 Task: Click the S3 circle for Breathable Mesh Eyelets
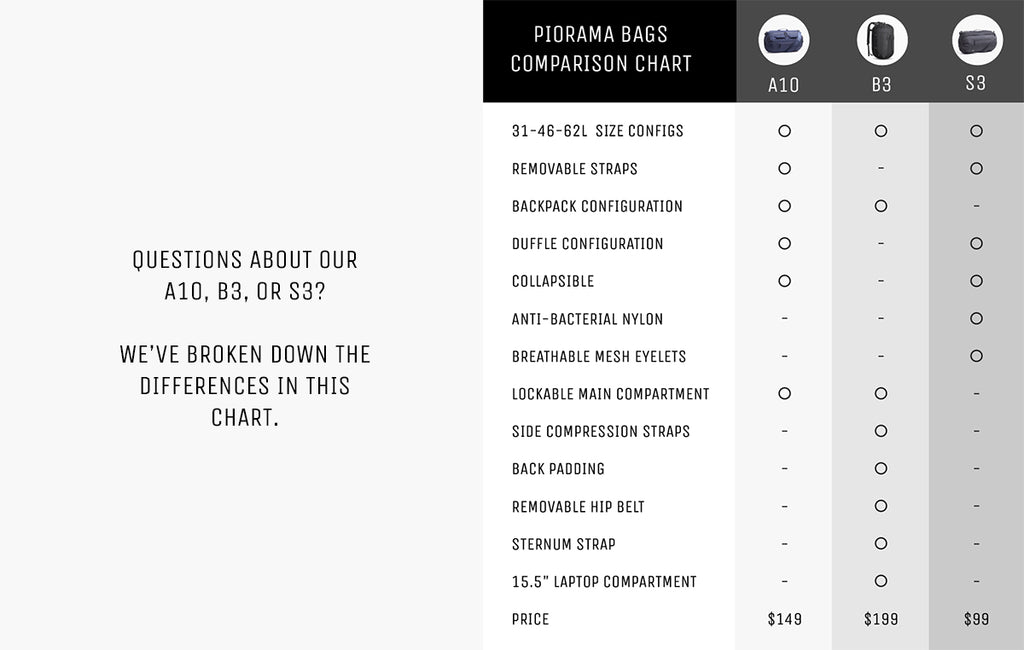click(x=976, y=356)
